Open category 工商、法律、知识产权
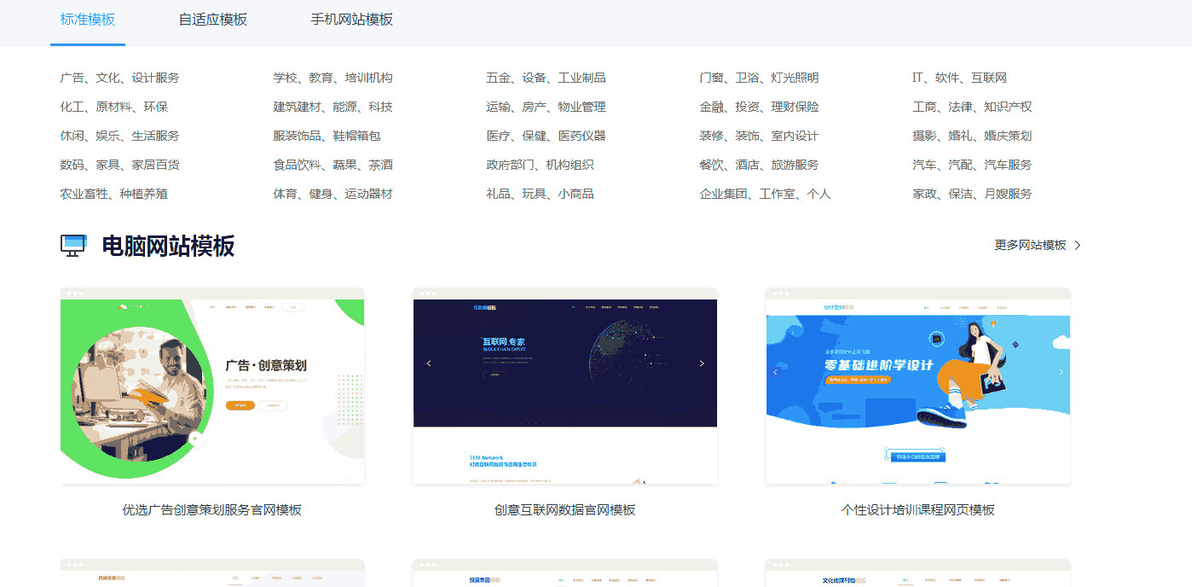1192x587 pixels. tap(972, 106)
